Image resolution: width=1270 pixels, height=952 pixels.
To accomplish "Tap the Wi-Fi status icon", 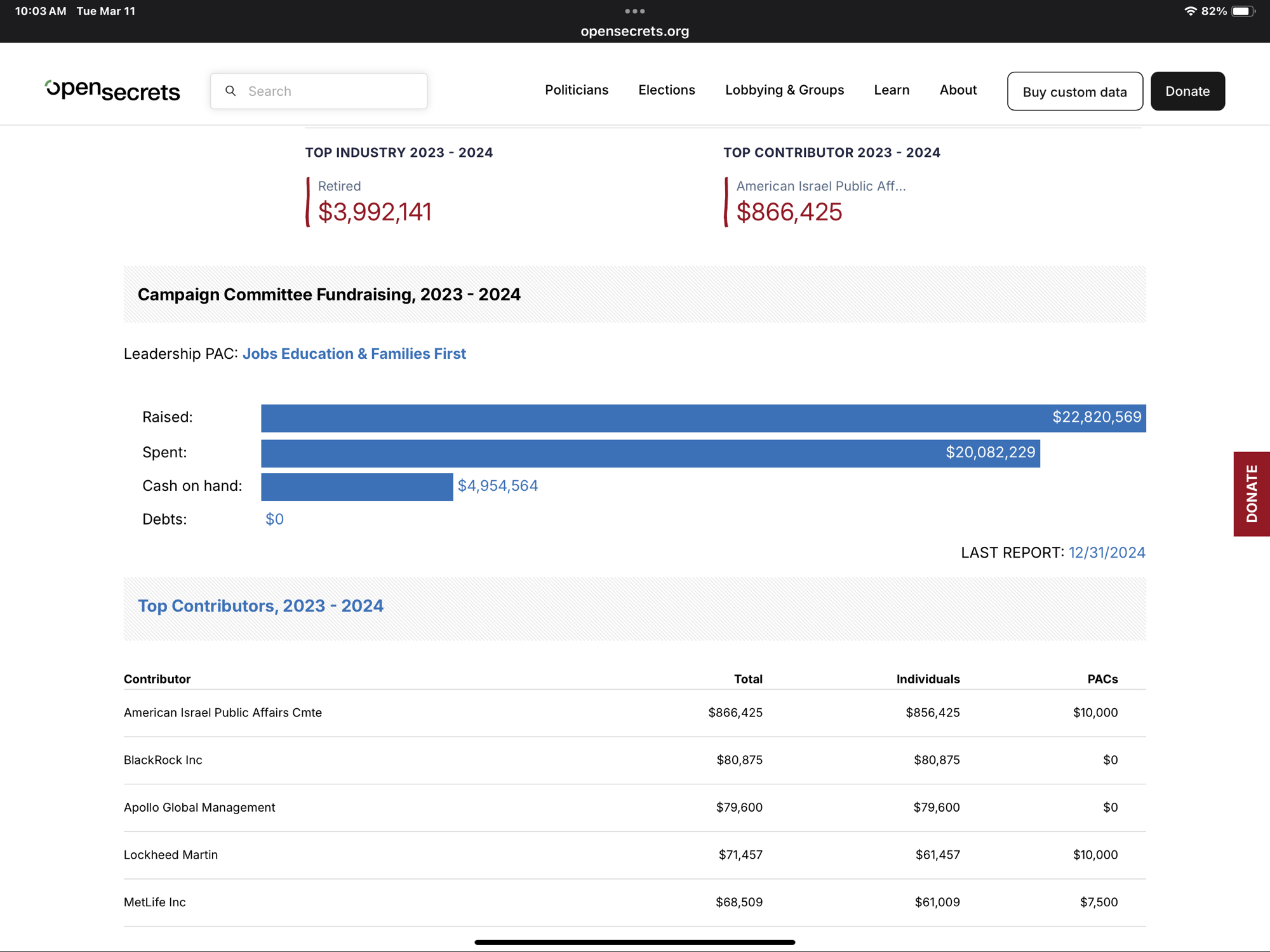I will [x=1191, y=11].
